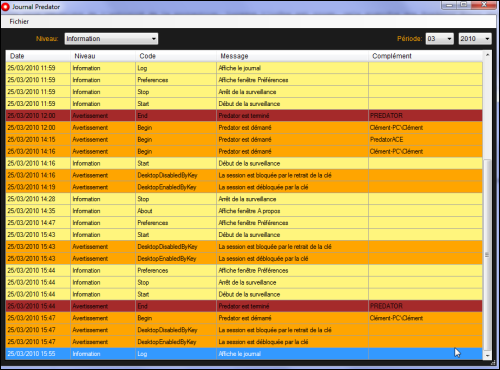The image size is (500, 370).
Task: Open the Fichier menu
Action: (19, 21)
